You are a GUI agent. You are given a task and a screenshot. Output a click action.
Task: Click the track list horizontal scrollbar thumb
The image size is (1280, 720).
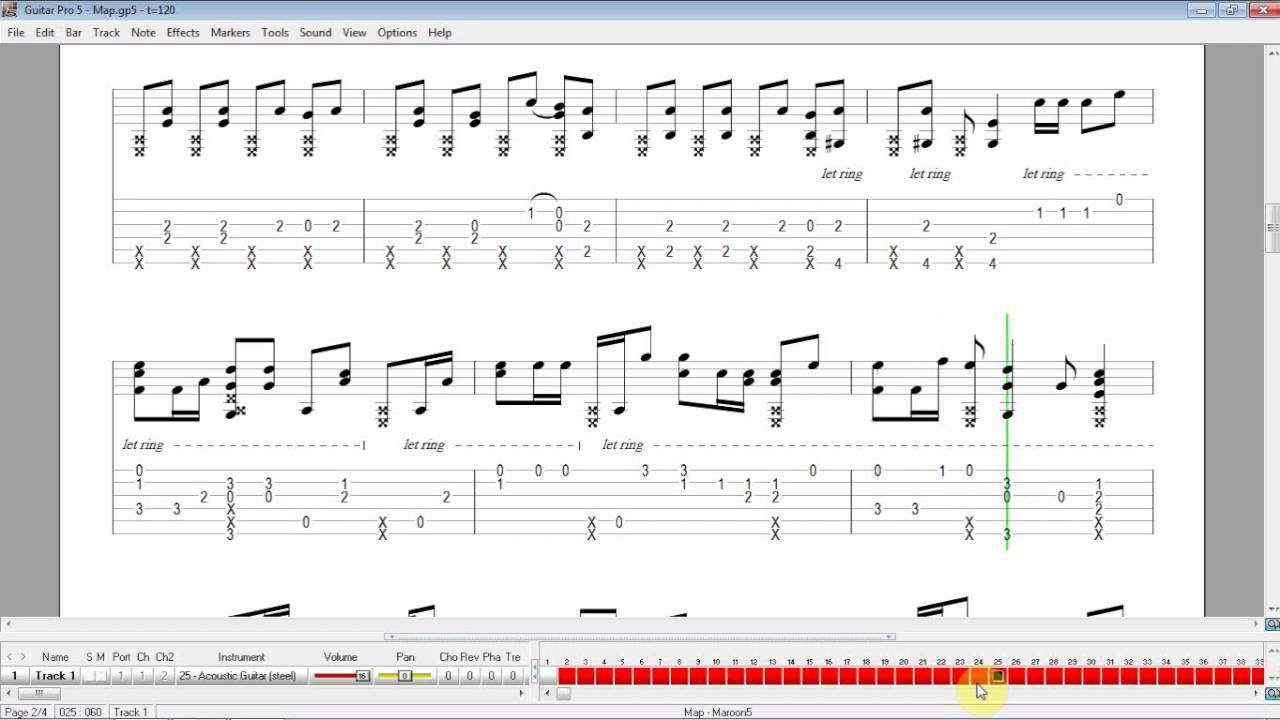(x=39, y=693)
